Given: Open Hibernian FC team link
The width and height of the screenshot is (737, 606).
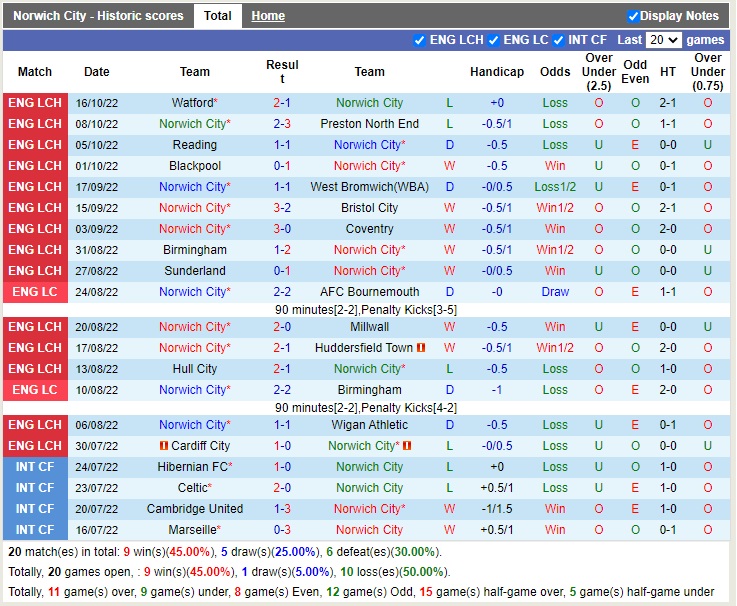Looking at the screenshot, I should coord(192,467).
